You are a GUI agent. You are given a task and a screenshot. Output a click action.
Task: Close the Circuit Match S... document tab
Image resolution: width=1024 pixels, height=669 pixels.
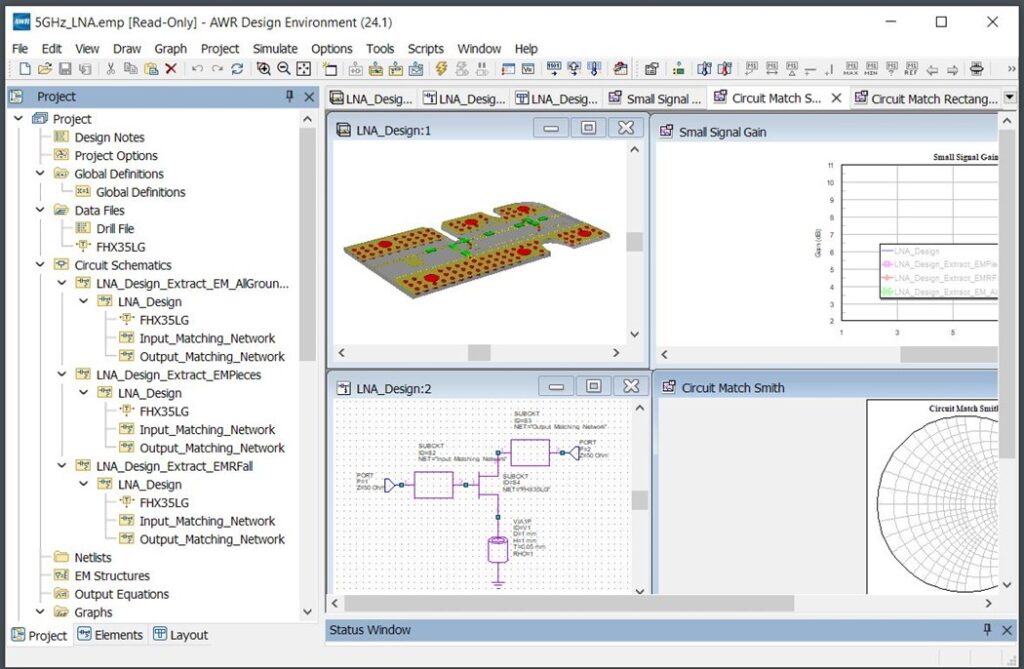(x=836, y=98)
